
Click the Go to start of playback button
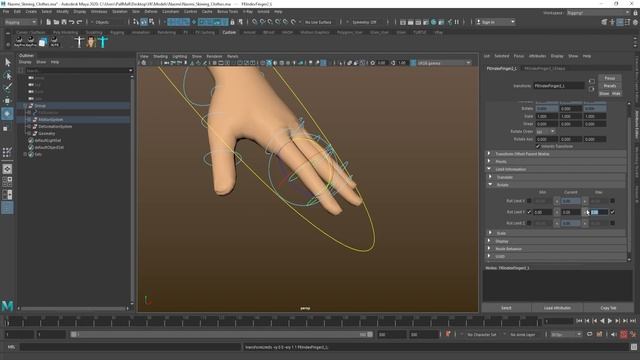(579, 321)
